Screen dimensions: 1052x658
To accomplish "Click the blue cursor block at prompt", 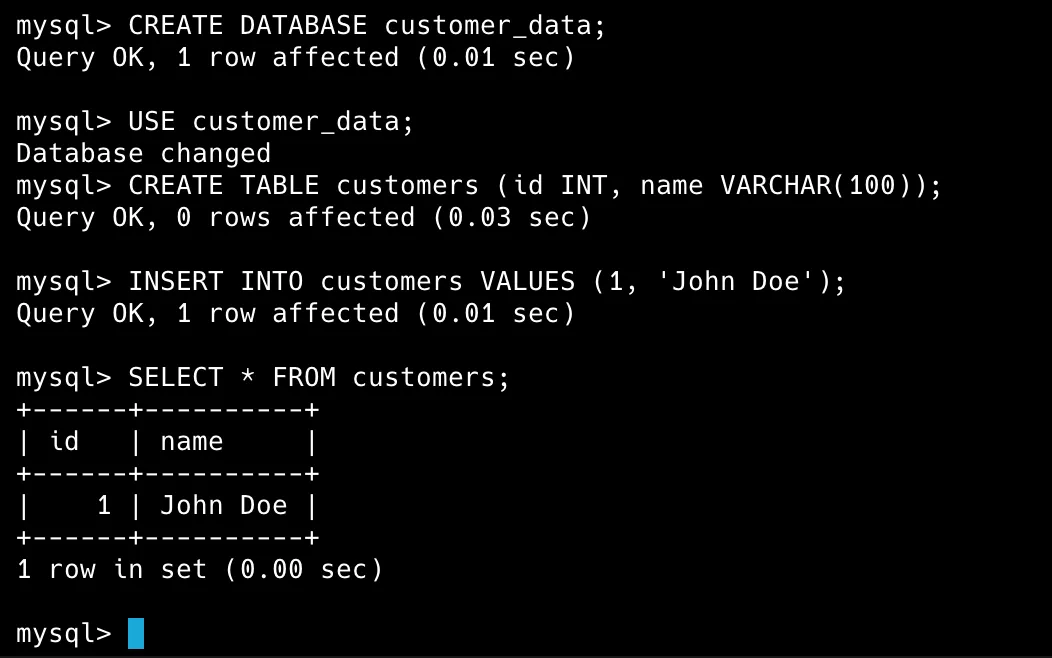I will click(136, 633).
